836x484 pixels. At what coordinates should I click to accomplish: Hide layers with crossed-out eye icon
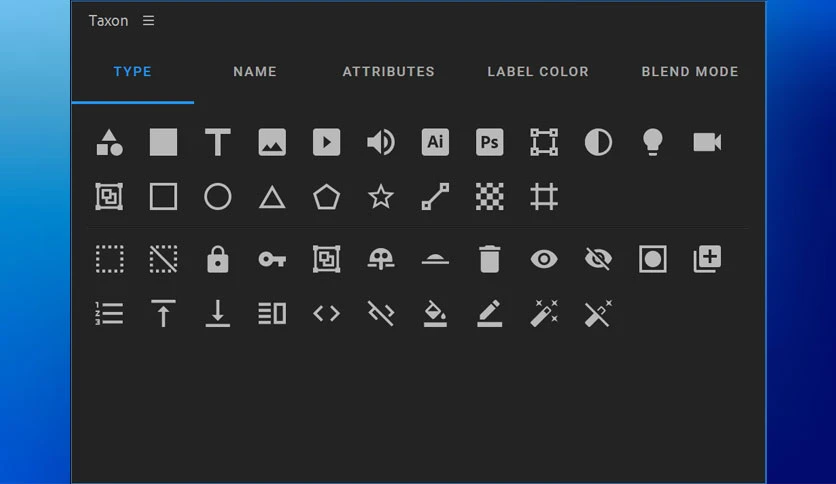tap(598, 259)
